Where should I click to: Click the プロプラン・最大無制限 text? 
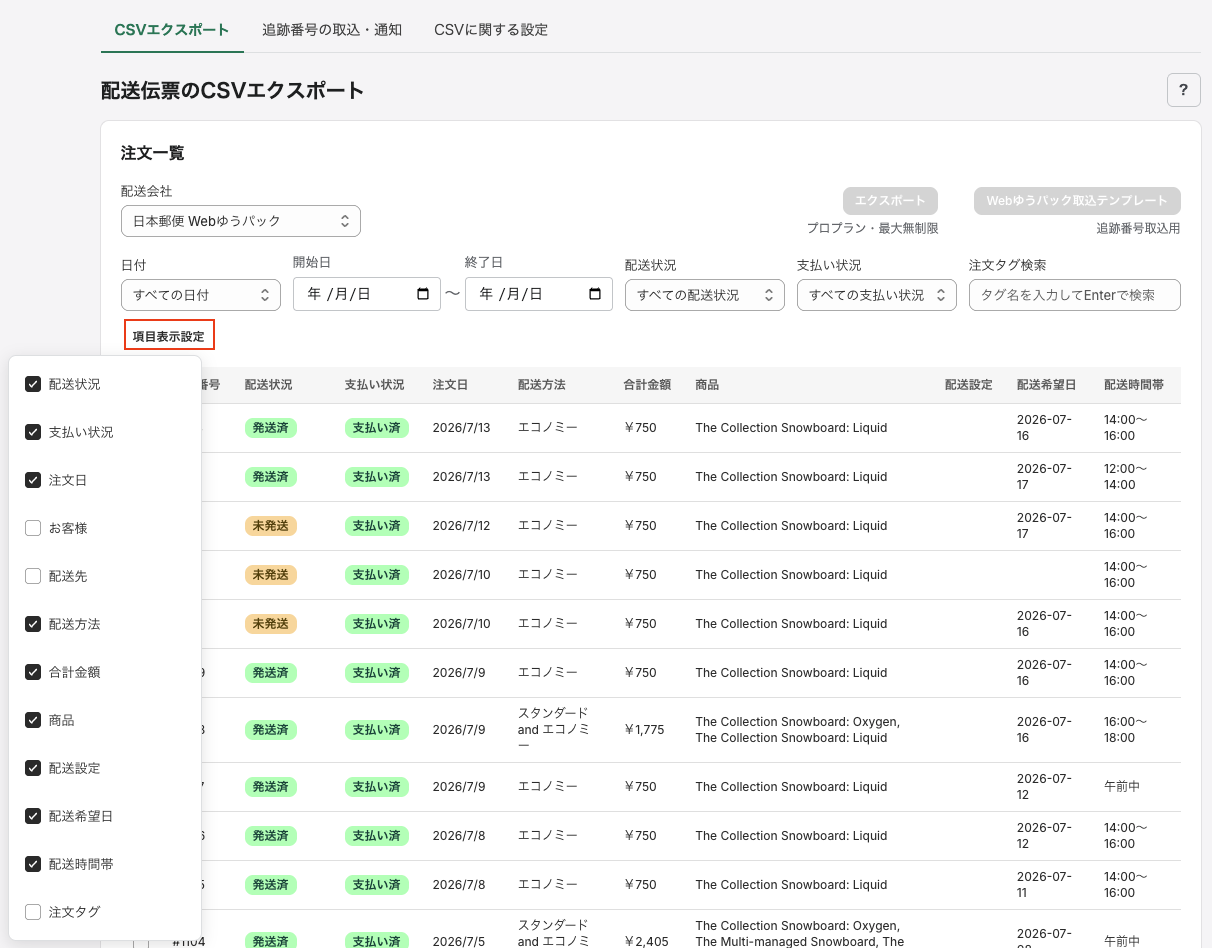(x=873, y=228)
